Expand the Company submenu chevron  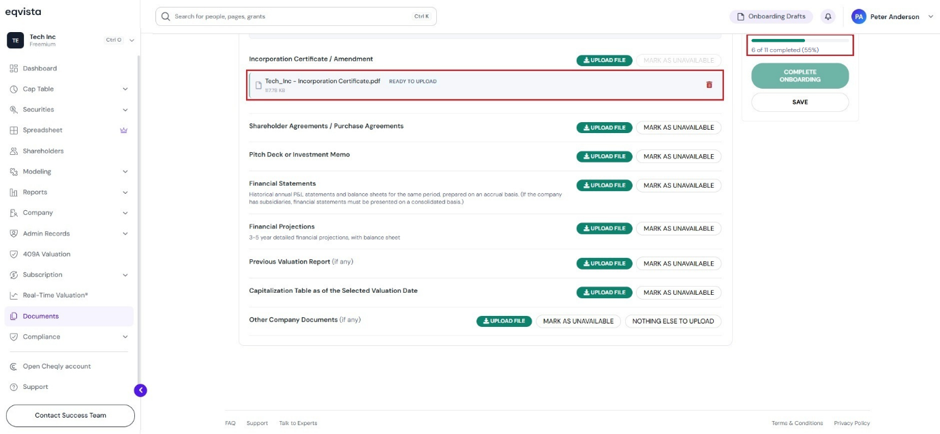[125, 213]
